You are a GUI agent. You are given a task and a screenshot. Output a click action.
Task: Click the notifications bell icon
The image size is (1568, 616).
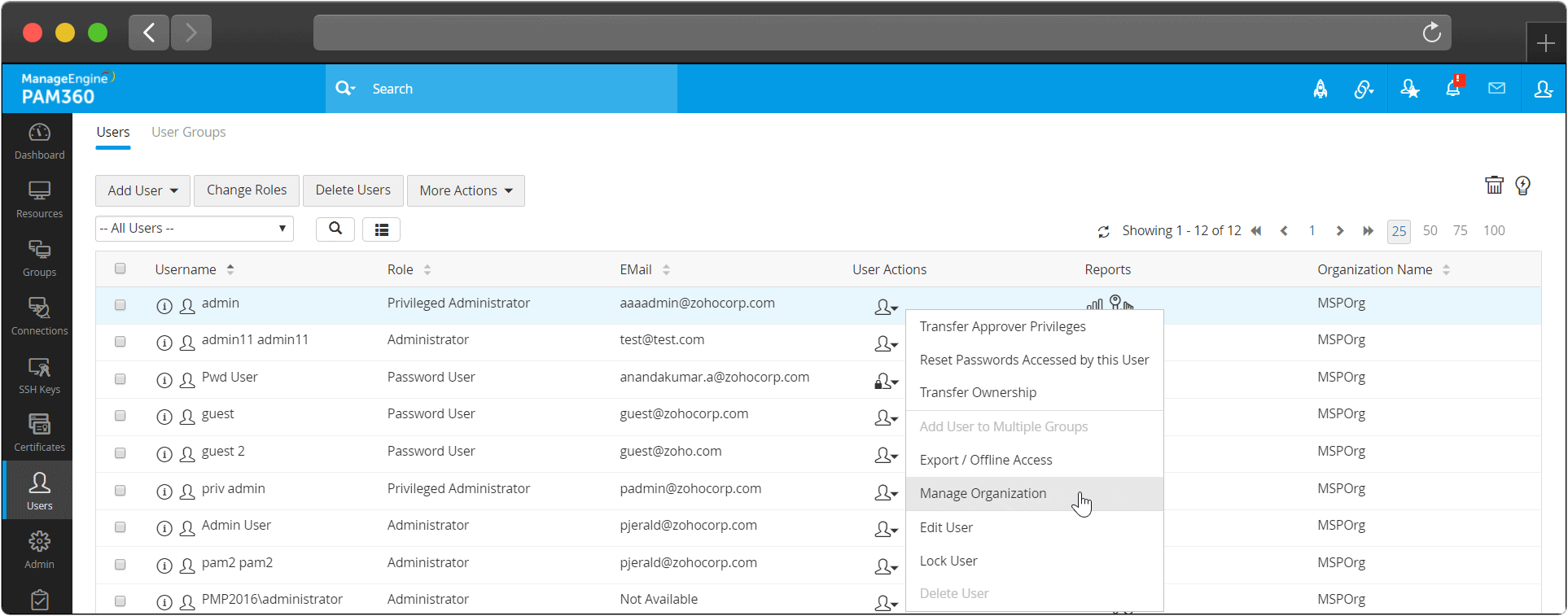coord(1453,88)
